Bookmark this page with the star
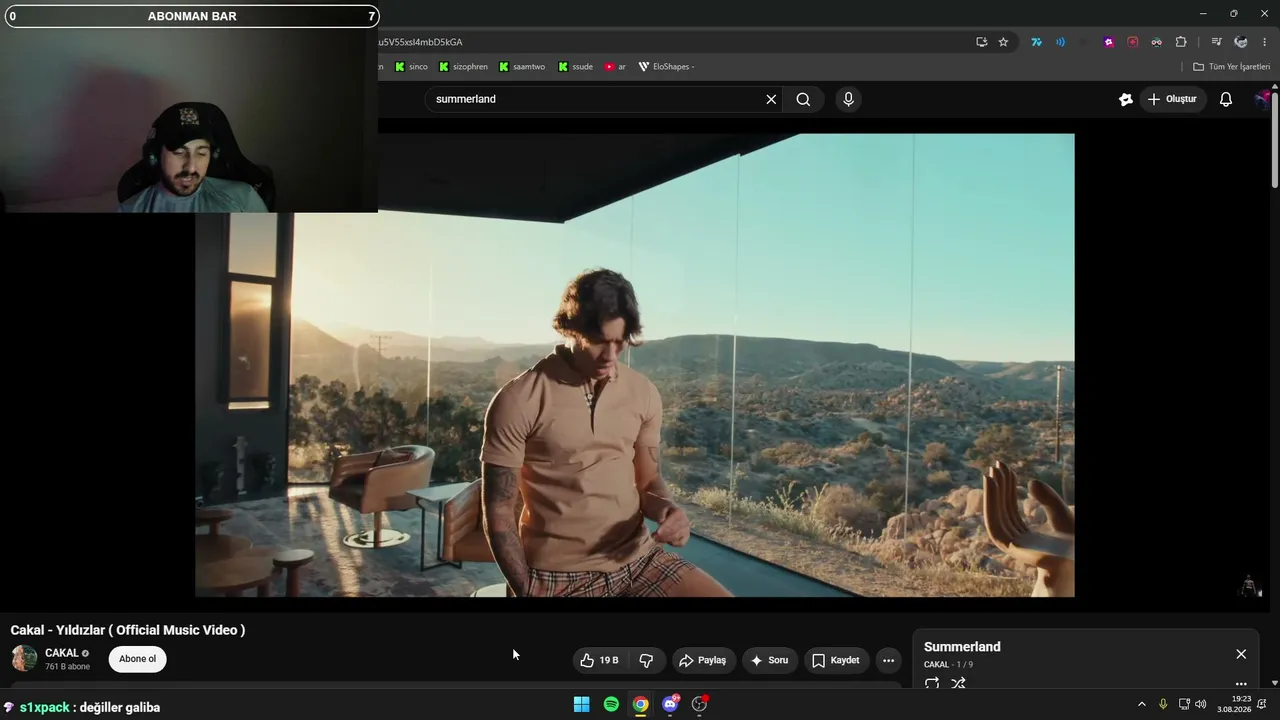 pyautogui.click(x=1003, y=42)
